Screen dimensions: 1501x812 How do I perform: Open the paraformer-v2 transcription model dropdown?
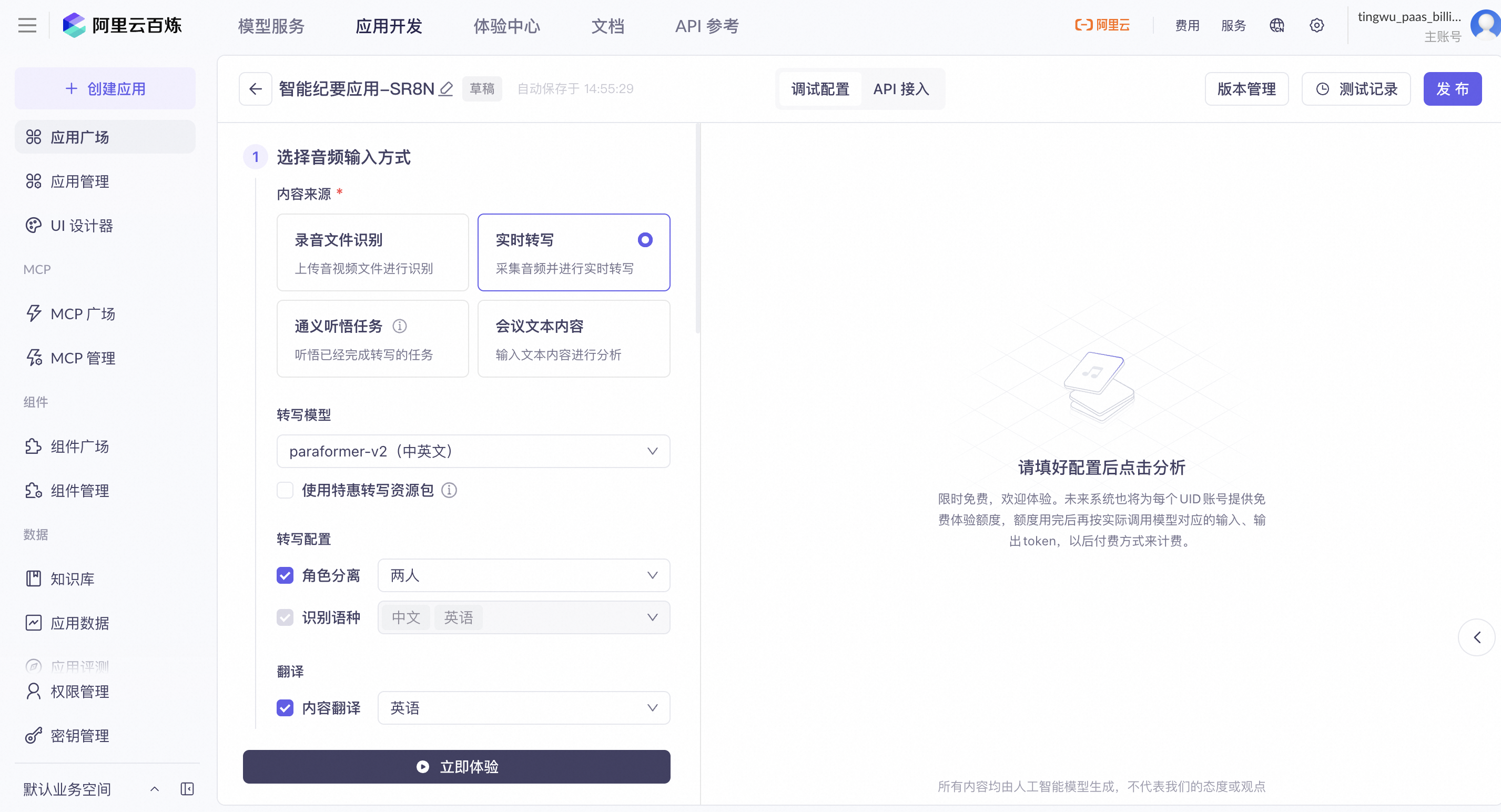473,451
